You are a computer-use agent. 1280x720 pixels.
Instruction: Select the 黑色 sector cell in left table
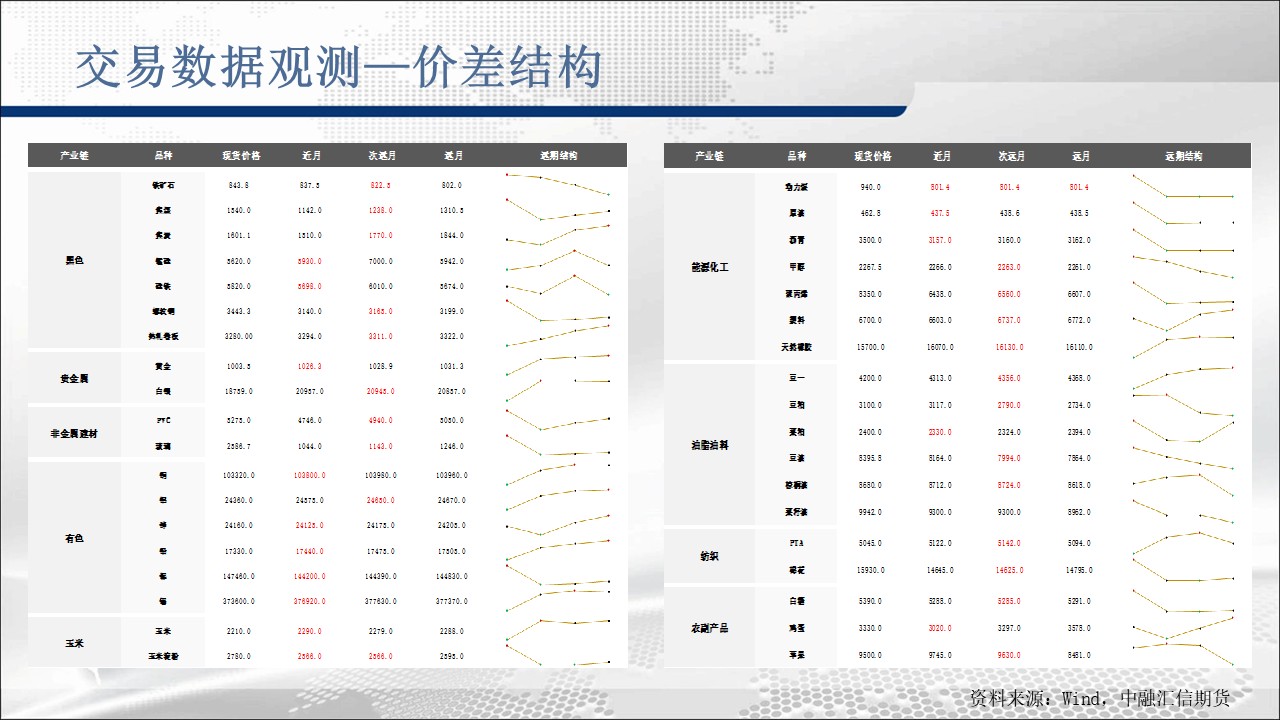pos(75,261)
